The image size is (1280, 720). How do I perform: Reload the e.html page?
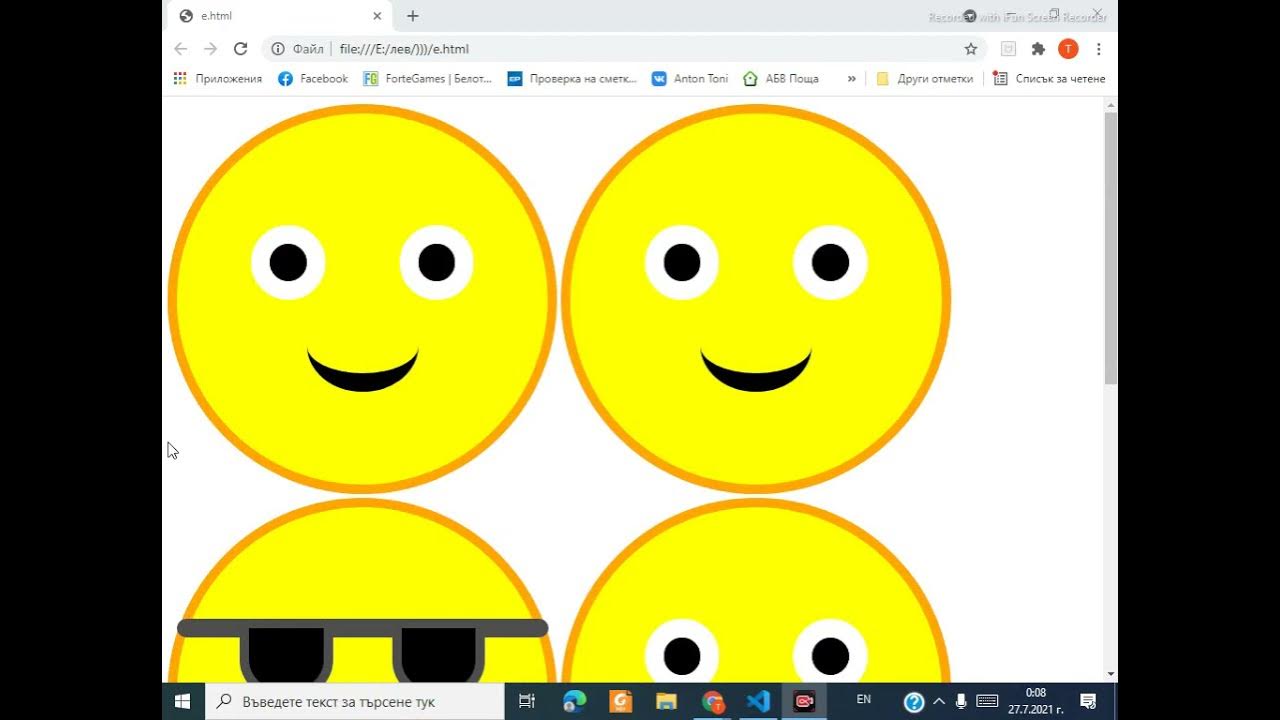pyautogui.click(x=240, y=48)
